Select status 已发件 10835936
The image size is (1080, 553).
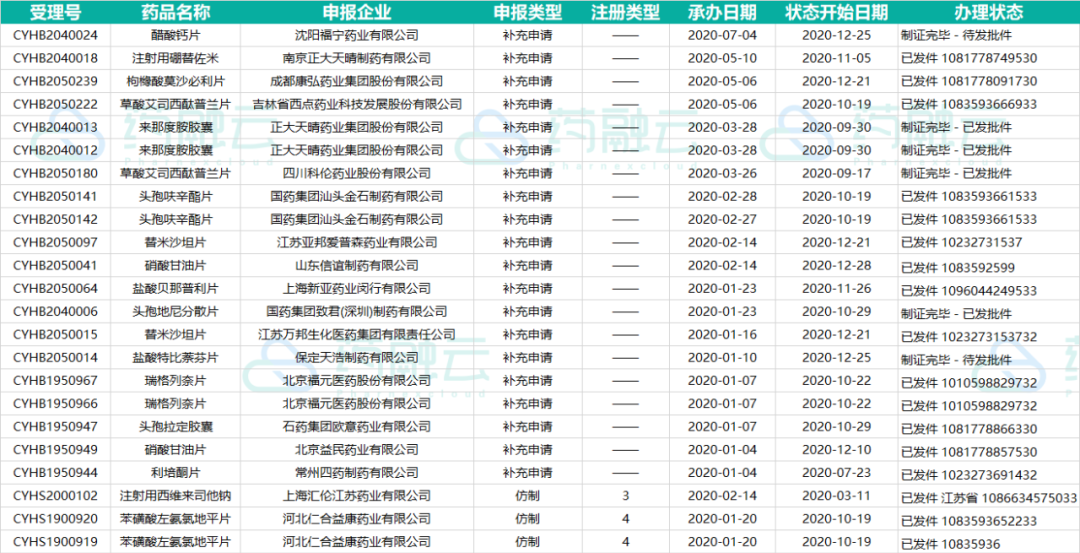[951, 544]
